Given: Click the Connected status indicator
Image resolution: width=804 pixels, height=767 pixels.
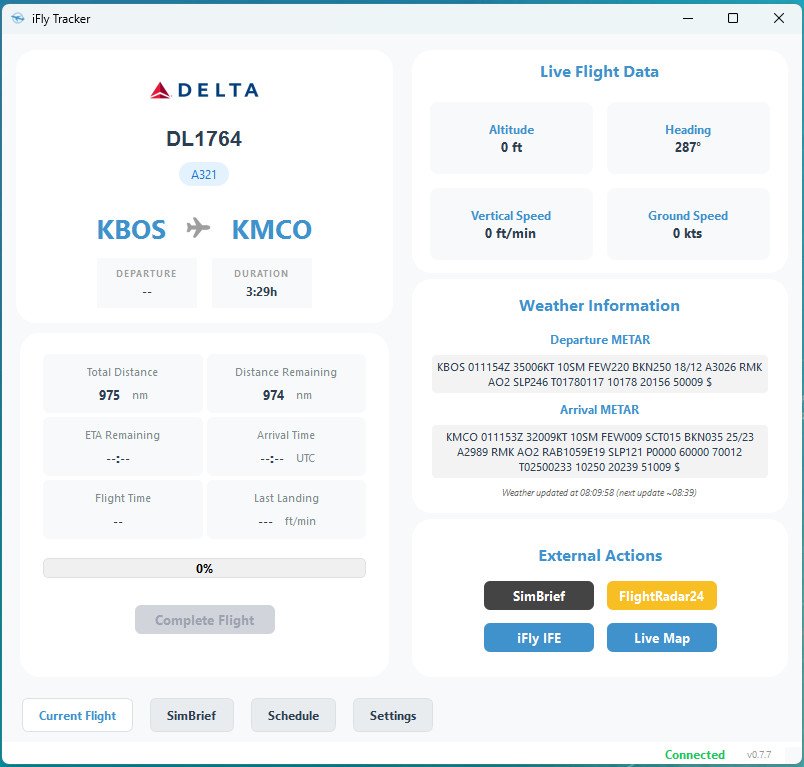Looking at the screenshot, I should (695, 755).
